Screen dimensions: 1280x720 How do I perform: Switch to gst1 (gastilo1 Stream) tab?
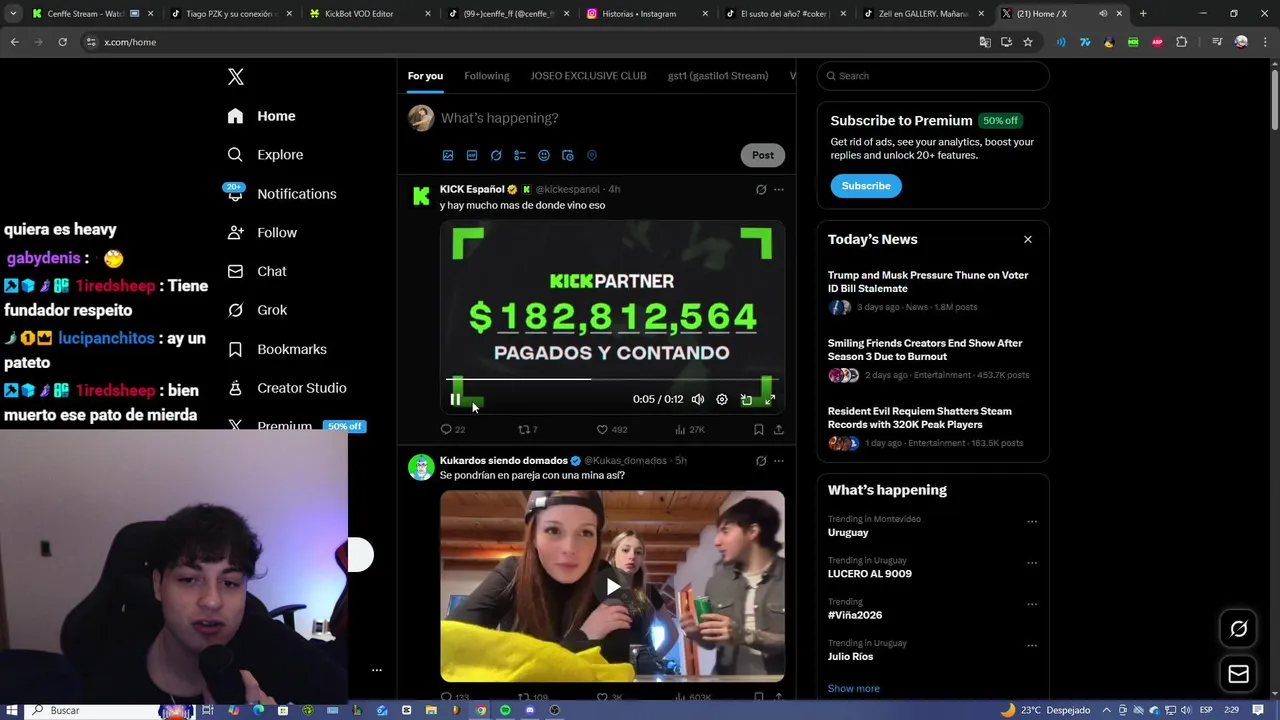(718, 76)
